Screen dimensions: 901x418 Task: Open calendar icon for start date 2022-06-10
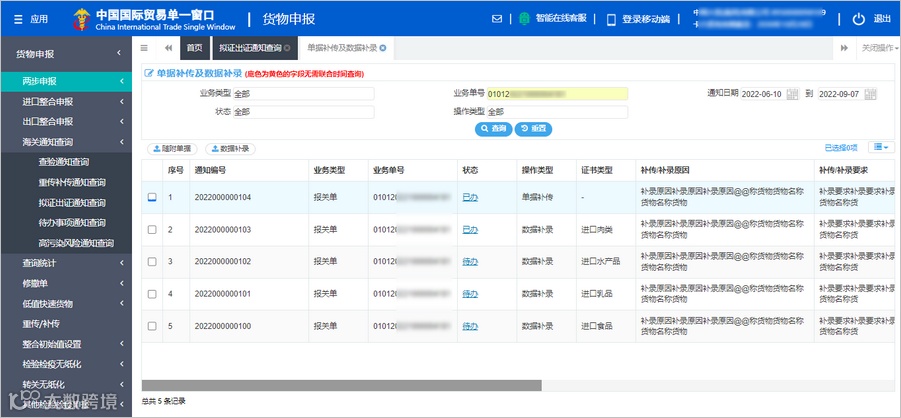(793, 94)
